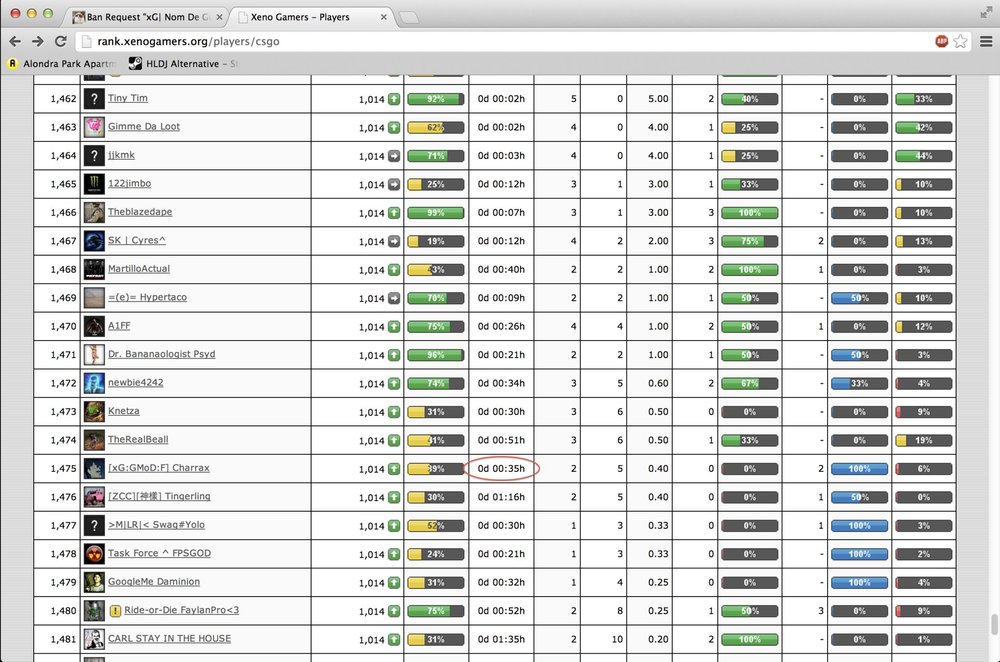Click Task Force ^ FPSGOD's radiation avatar
The height and width of the screenshot is (662, 1000).
click(94, 554)
